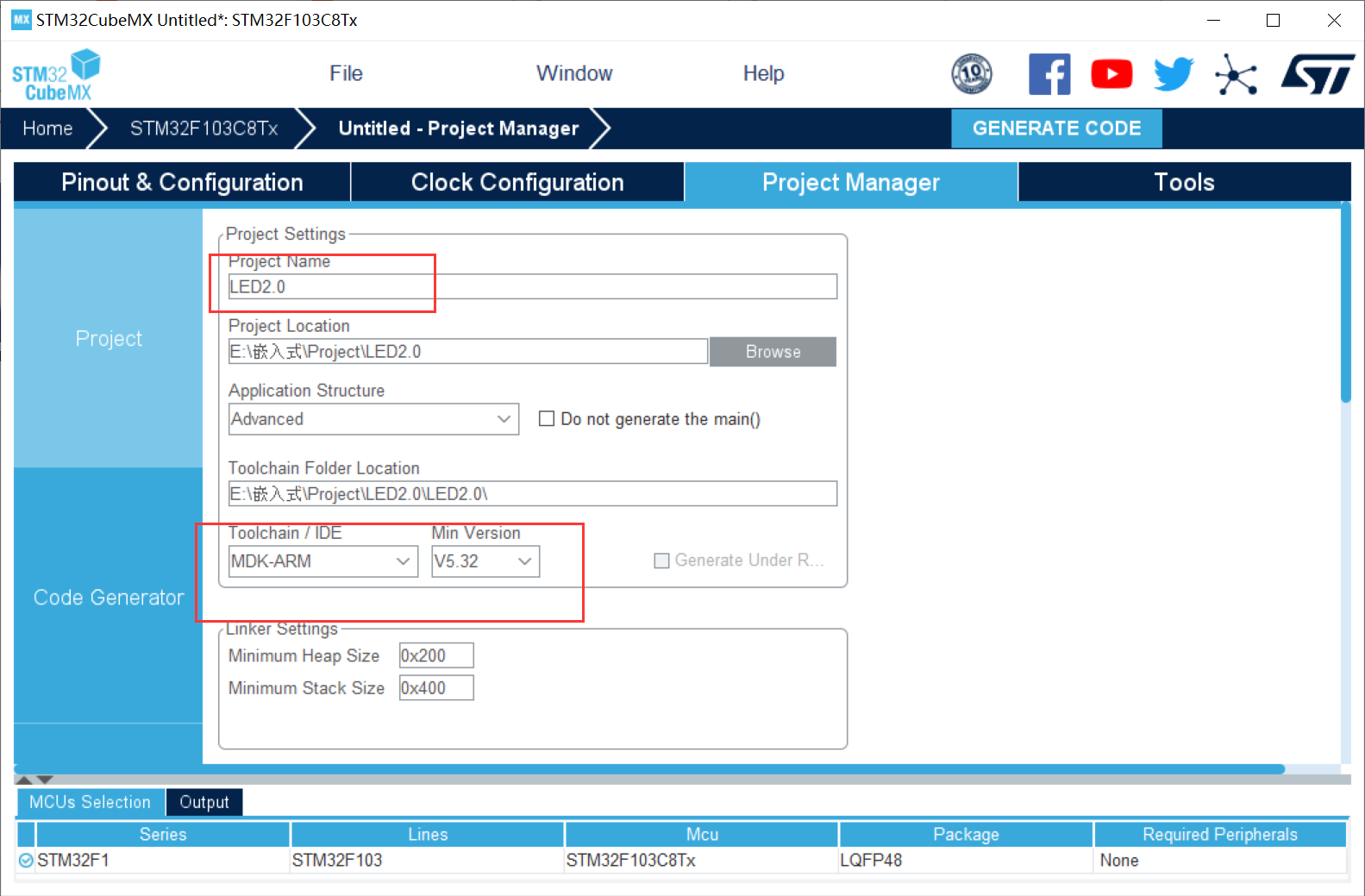Image resolution: width=1365 pixels, height=896 pixels.
Task: Collapse bottom panel with down arrow
Action: coord(45,780)
